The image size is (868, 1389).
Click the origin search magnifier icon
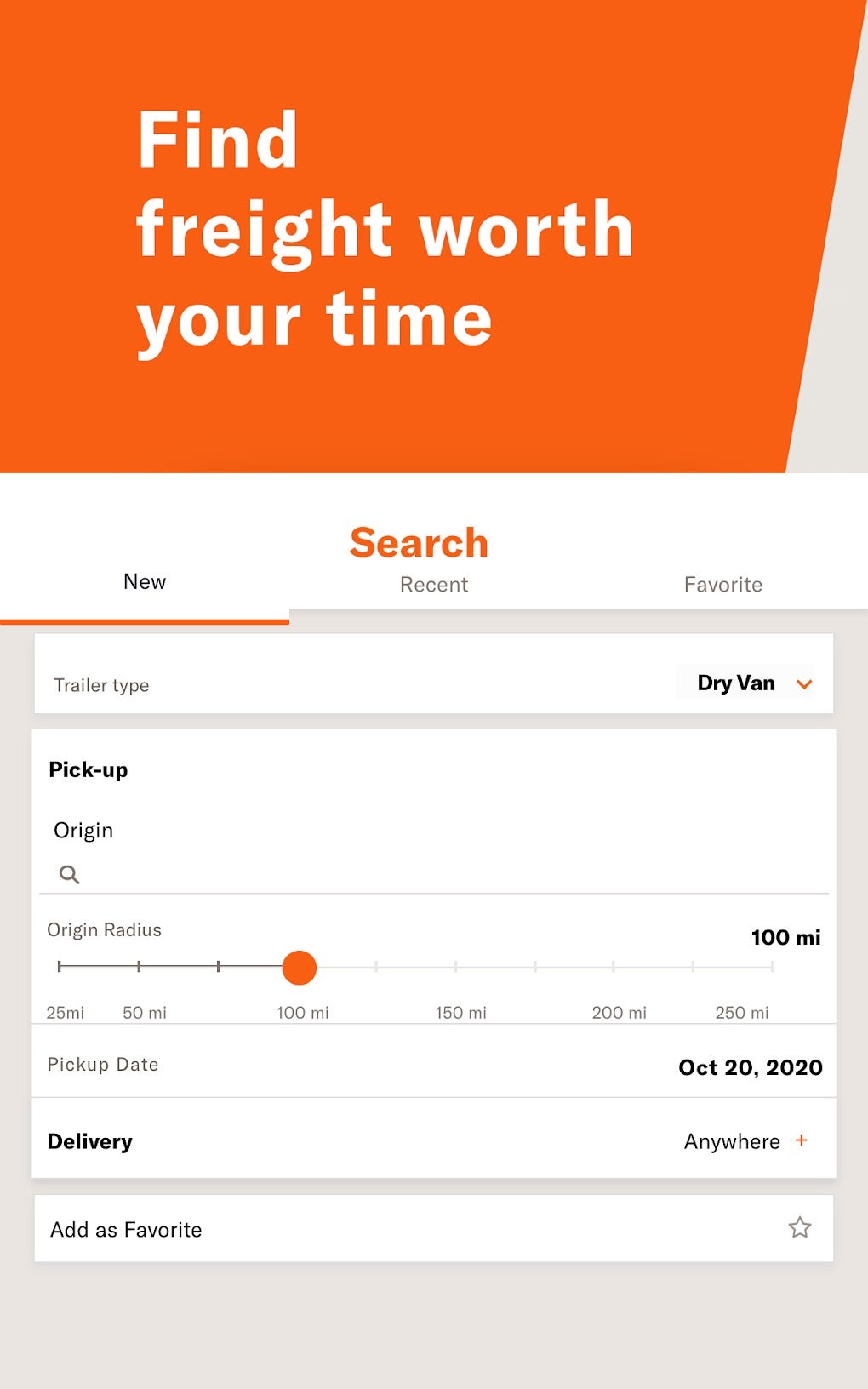(x=69, y=874)
